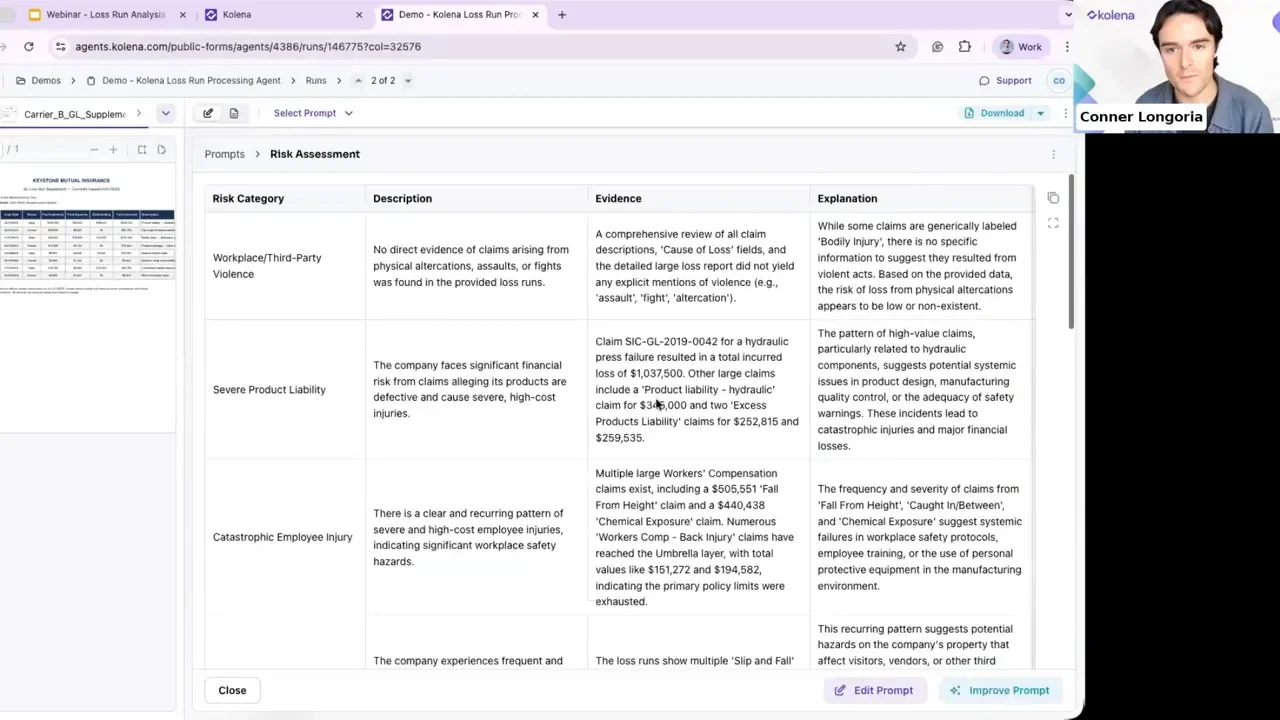Select the prompt edit pencil icon
The height and width of the screenshot is (720, 1280).
point(208,112)
